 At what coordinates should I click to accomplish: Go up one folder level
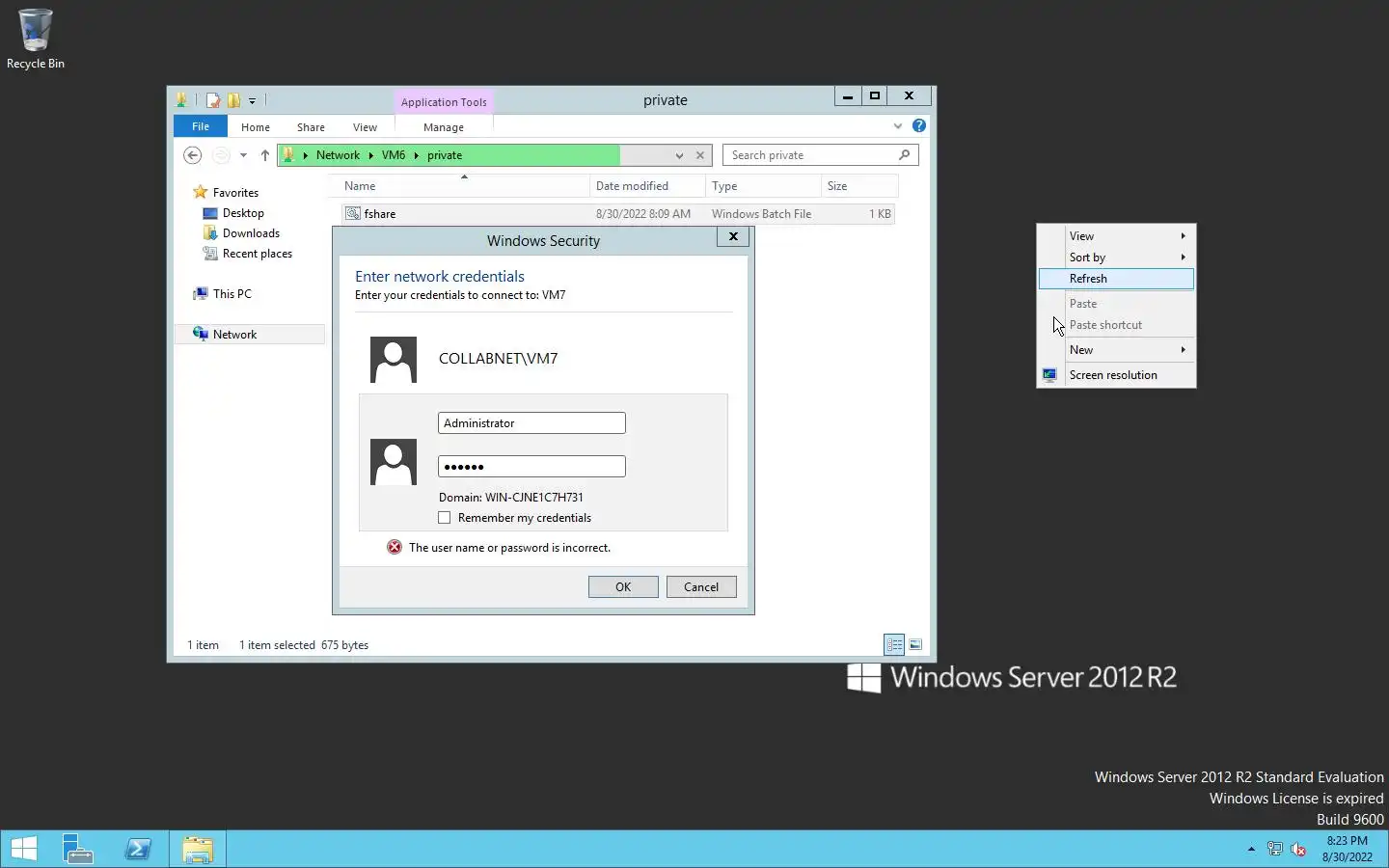264,155
